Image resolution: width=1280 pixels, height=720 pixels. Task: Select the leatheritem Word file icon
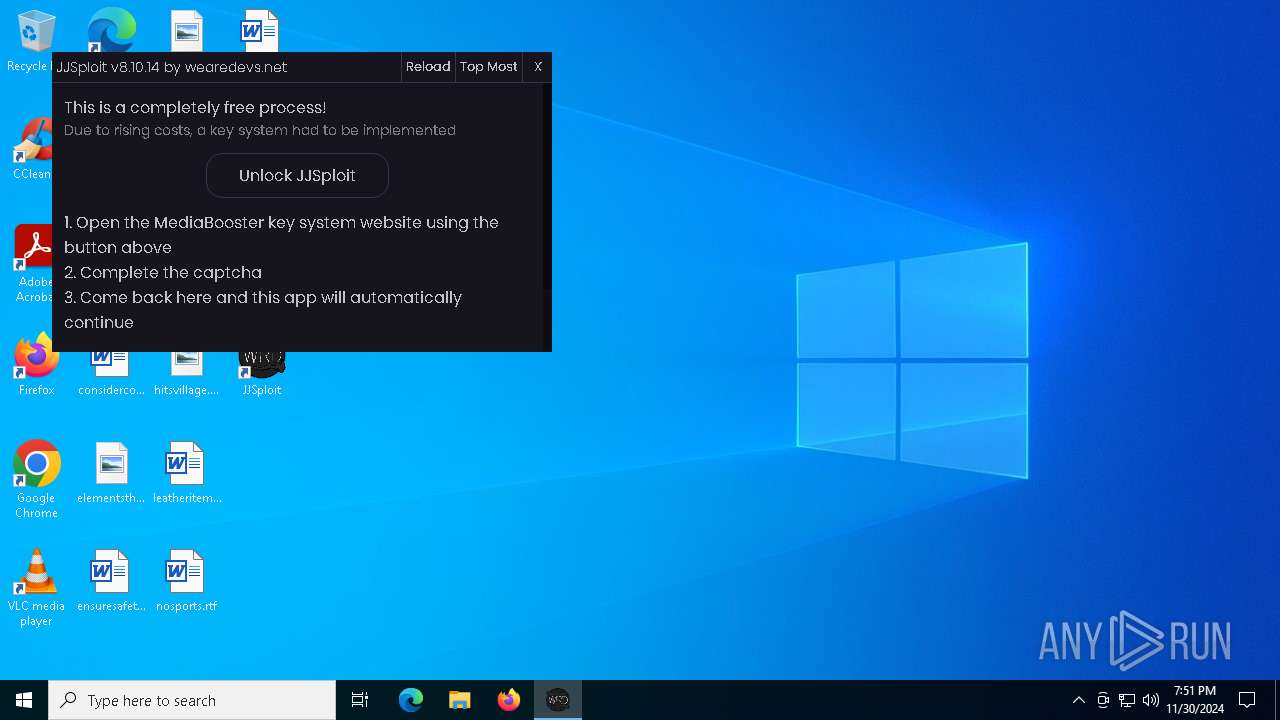point(186,473)
